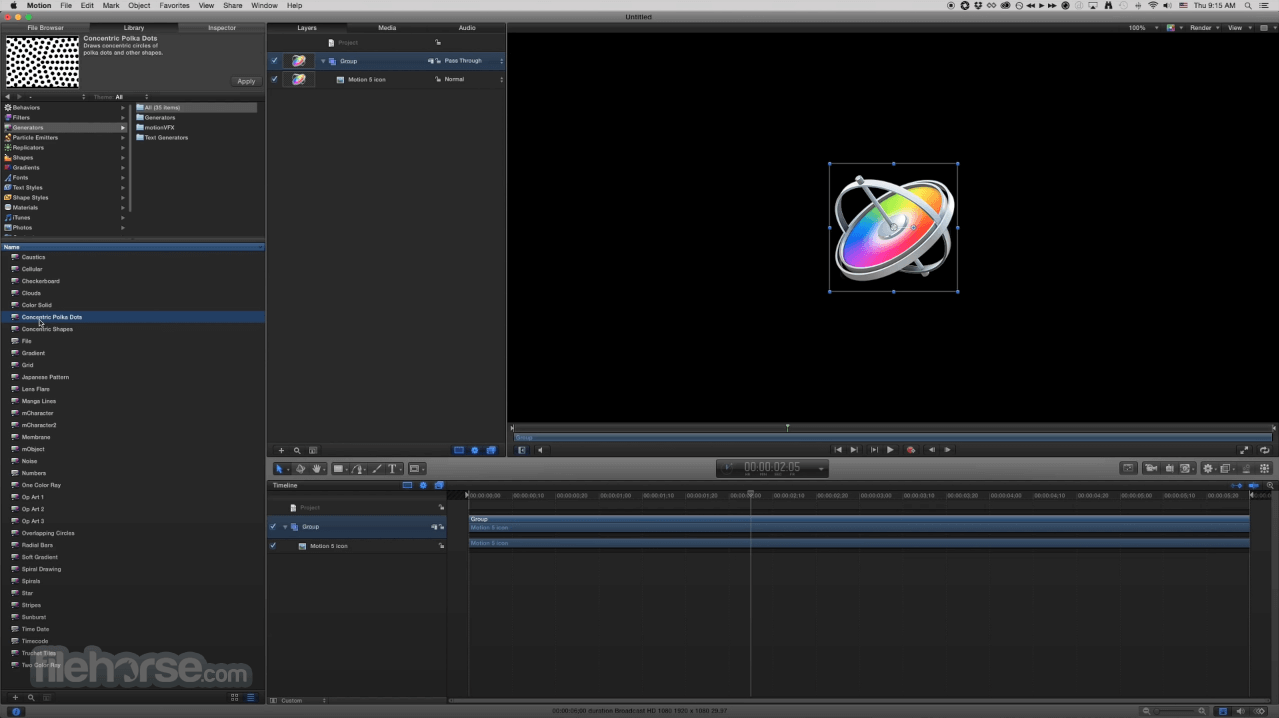Screen dimensions: 1279x718
Task: Open Add Behavior gear menu
Action: point(1207,468)
